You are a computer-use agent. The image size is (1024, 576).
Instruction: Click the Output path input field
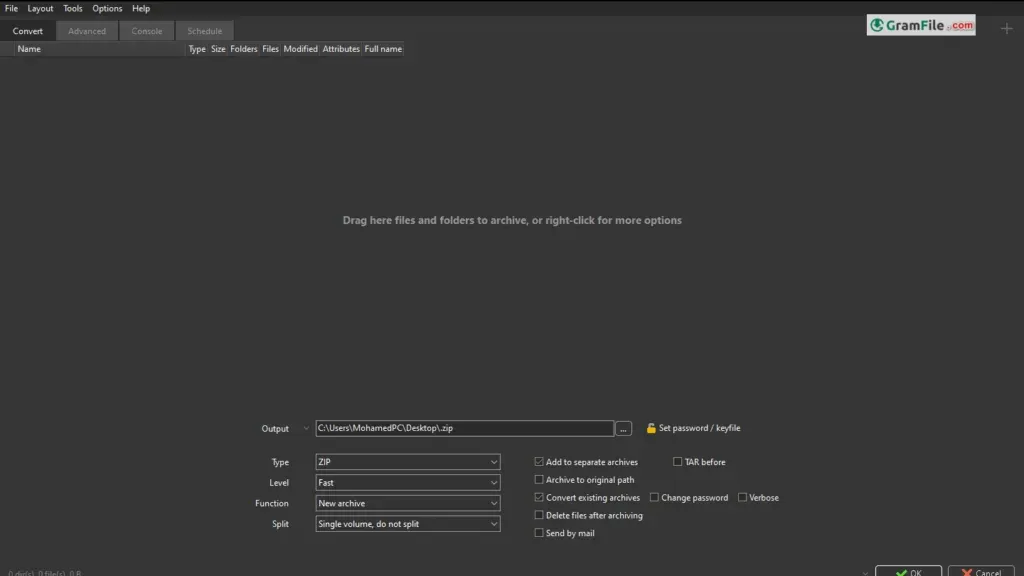[x=464, y=428]
